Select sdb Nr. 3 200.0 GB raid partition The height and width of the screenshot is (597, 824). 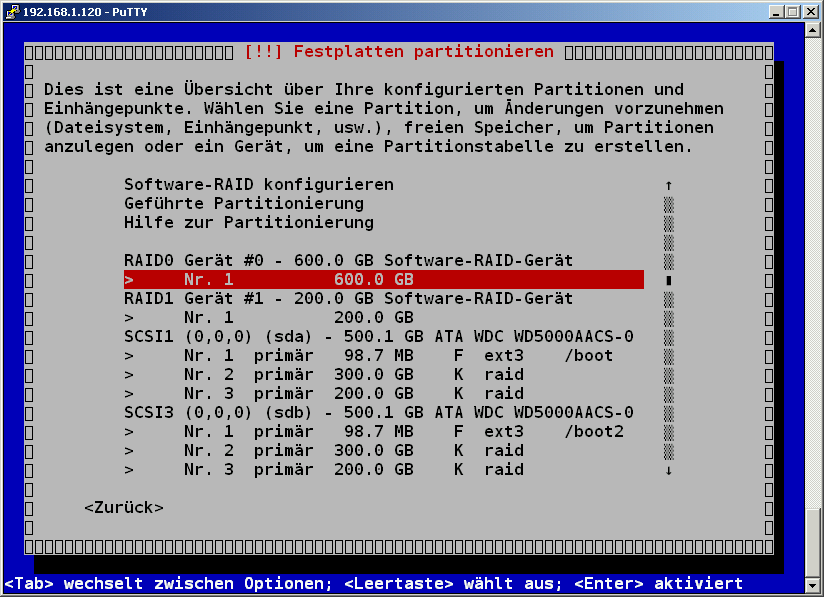coord(323,470)
